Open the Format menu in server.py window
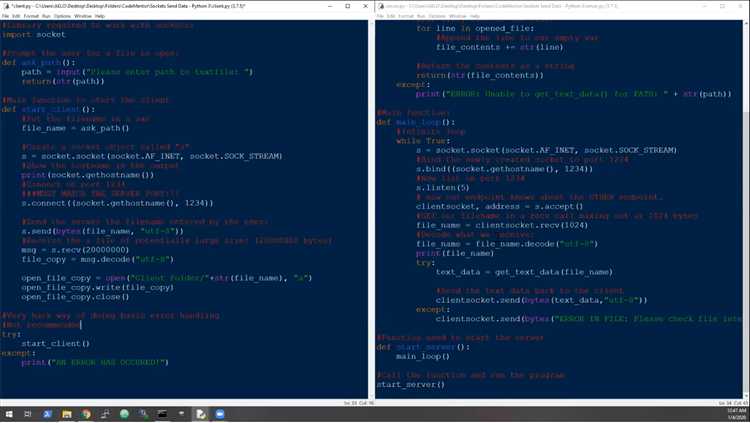This screenshot has height=423, width=750. click(x=406, y=16)
